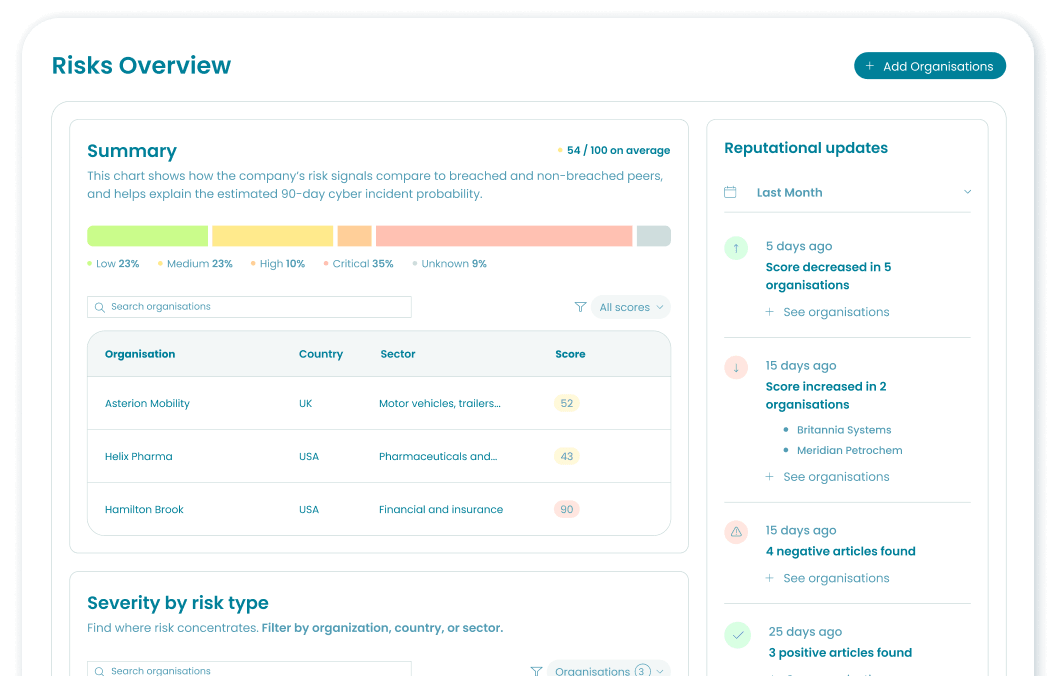Click UK country cell for Asterion Mobility
1058x676 pixels.
click(x=306, y=403)
